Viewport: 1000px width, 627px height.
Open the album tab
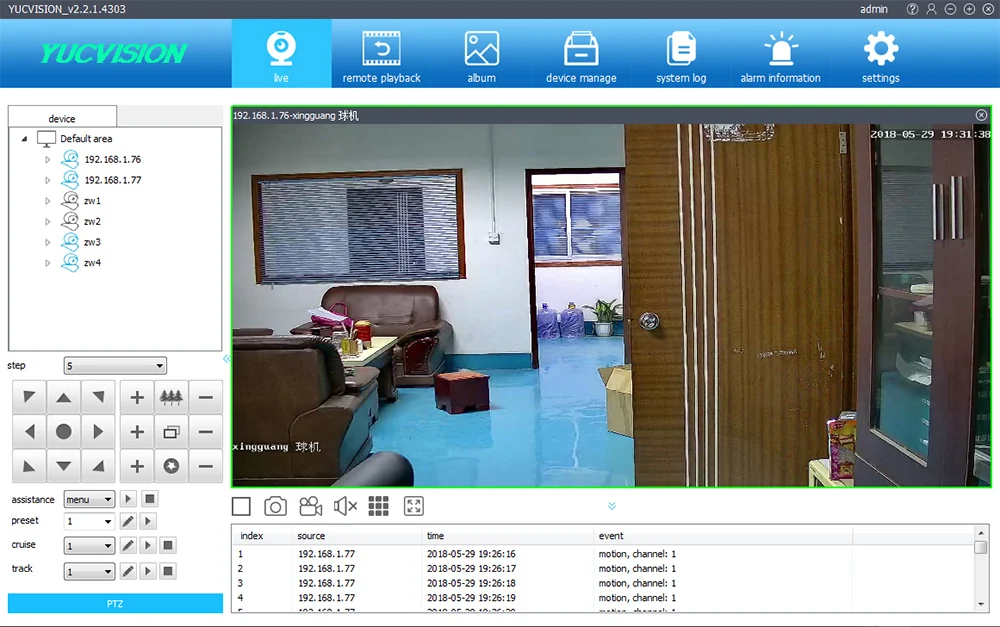tap(482, 54)
